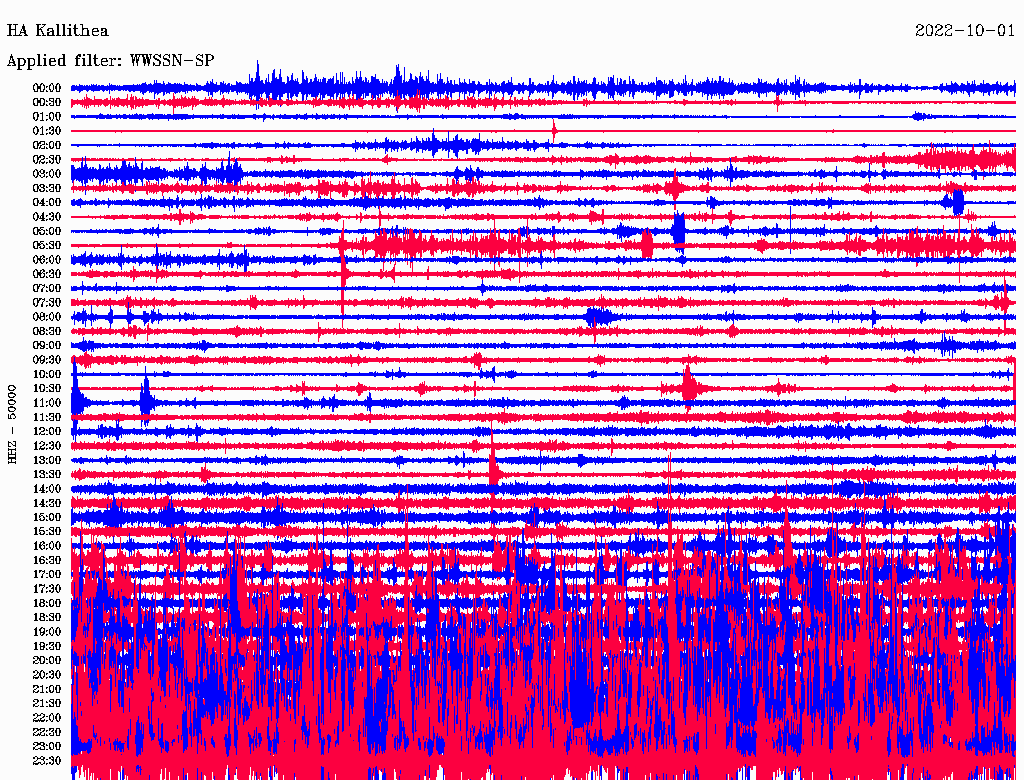Select the 06:00 time label
This screenshot has height=780, width=1024.
pos(47,260)
